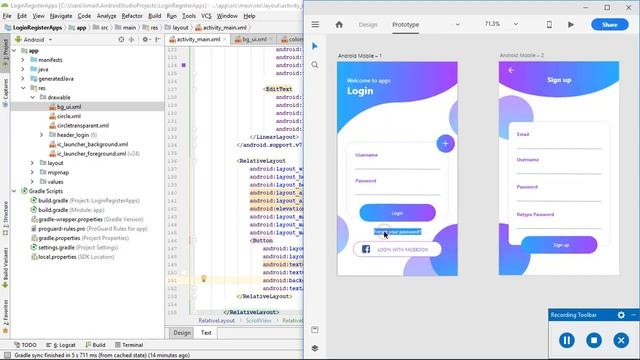640x360 pixels.
Task: Select the arrow Select tool in XD
Action: [x=315, y=46]
